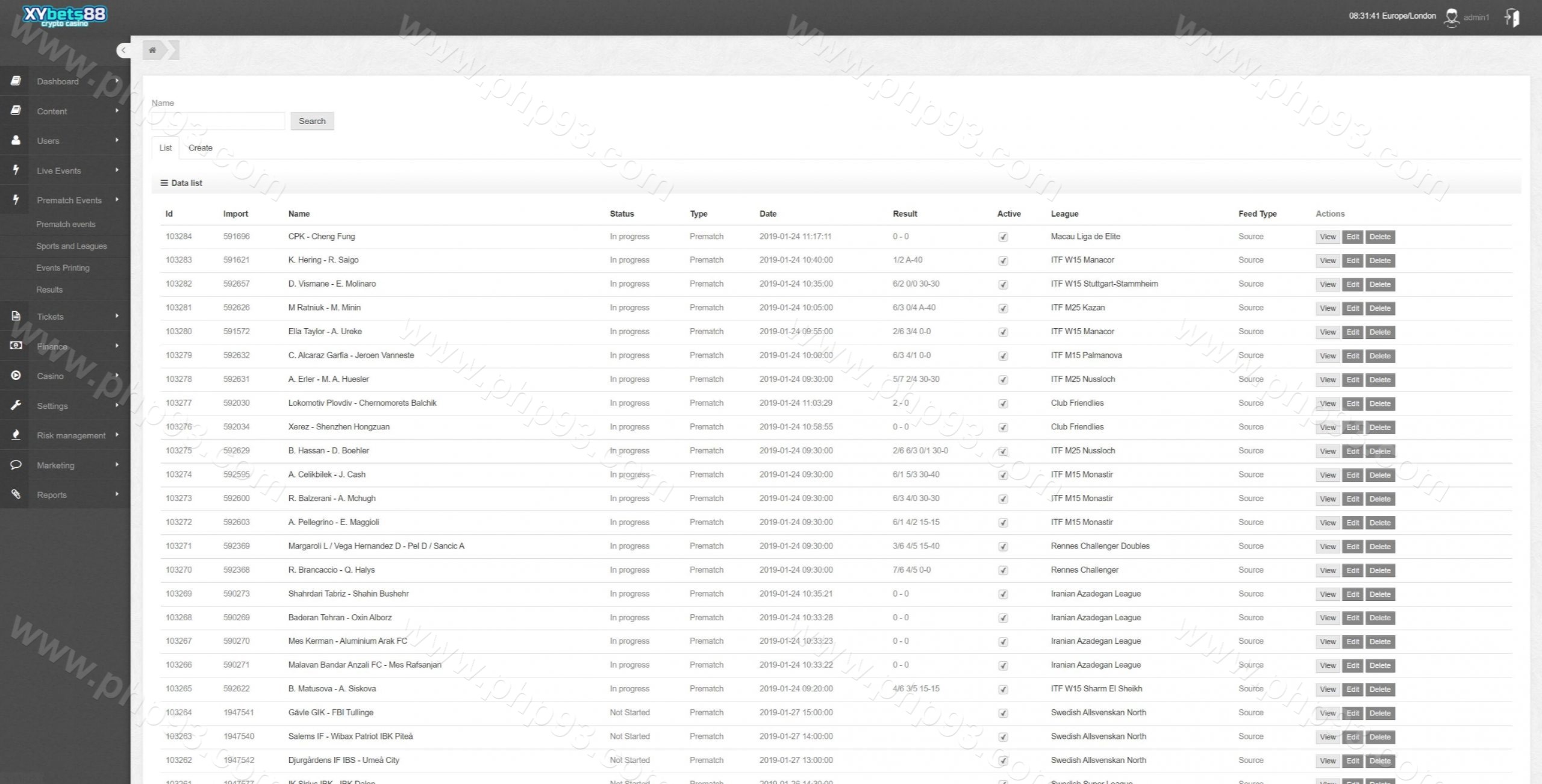The height and width of the screenshot is (784, 1542).
Task: Click the Marketing speech bubble icon
Action: [x=16, y=464]
